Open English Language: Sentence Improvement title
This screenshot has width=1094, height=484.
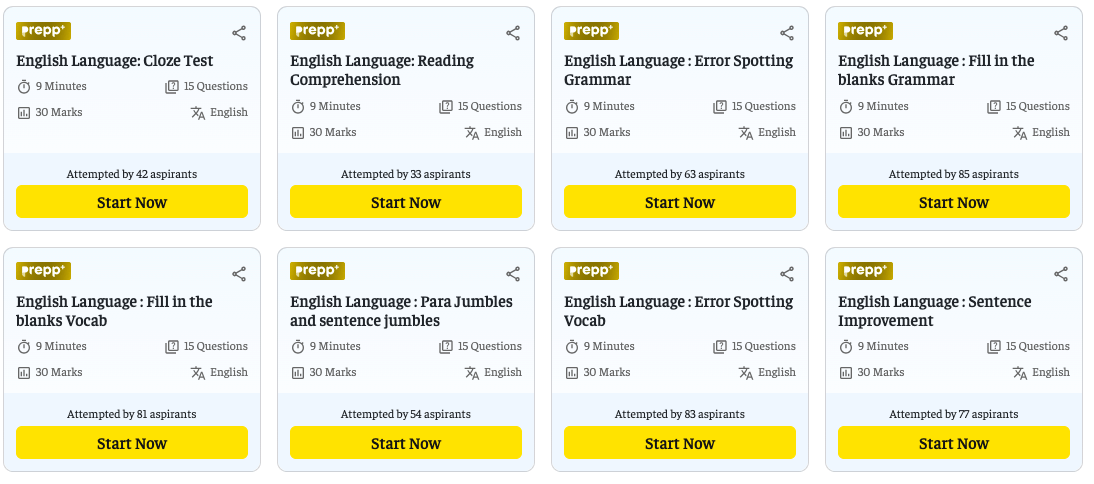[934, 311]
